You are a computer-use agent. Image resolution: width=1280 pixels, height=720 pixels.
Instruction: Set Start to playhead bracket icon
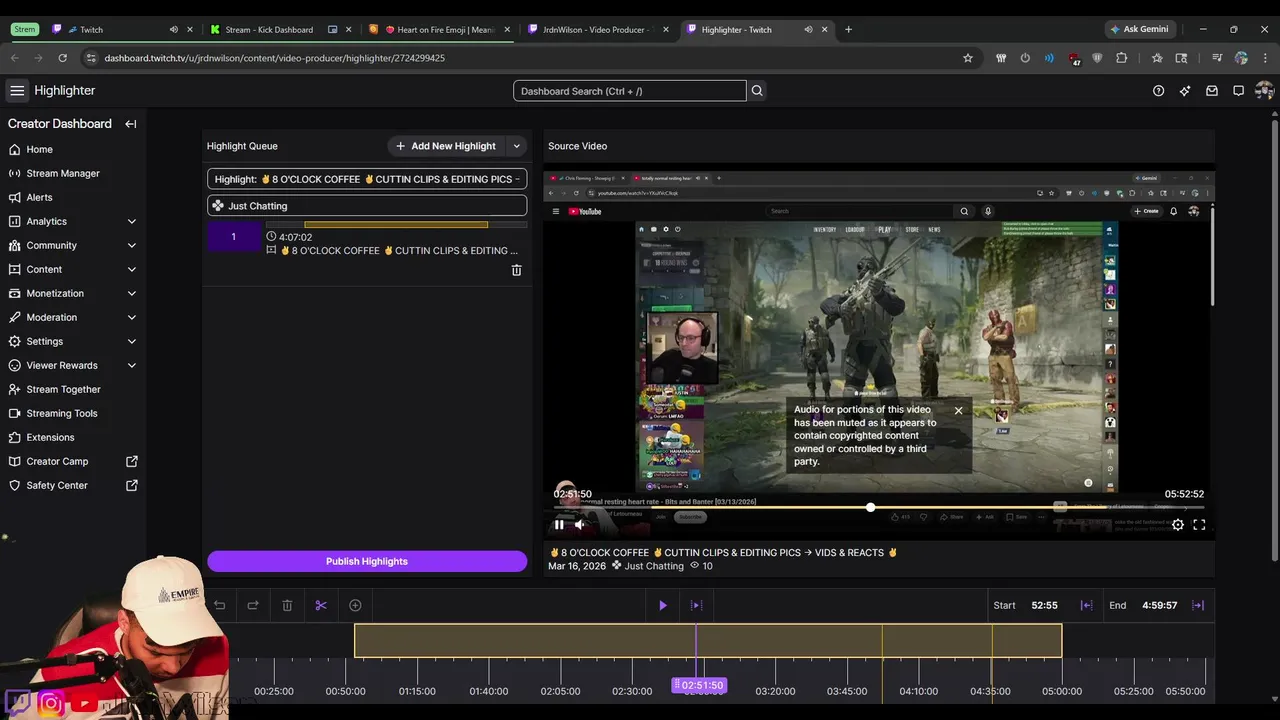[x=1086, y=605]
